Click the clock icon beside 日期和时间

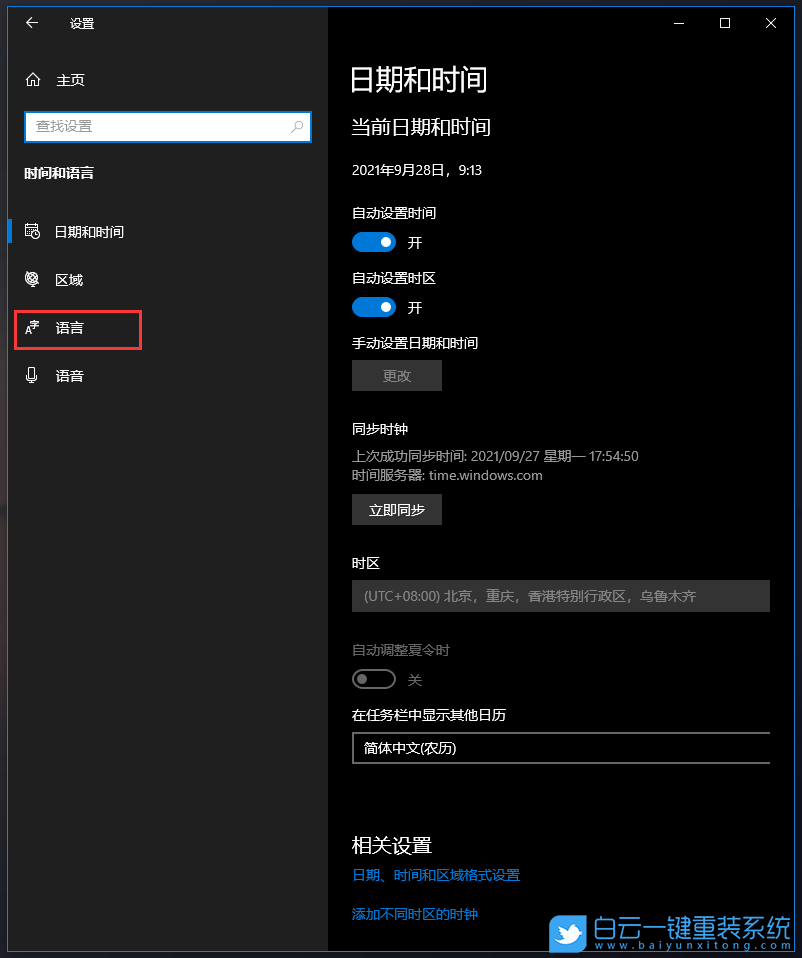pyautogui.click(x=33, y=231)
